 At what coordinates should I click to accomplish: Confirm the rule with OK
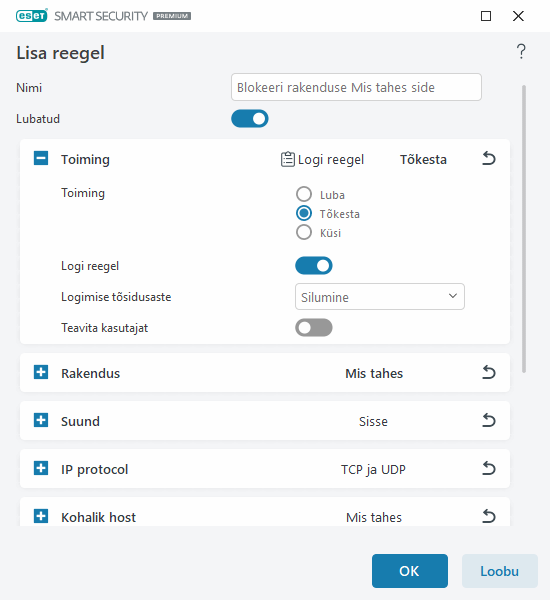point(410,571)
